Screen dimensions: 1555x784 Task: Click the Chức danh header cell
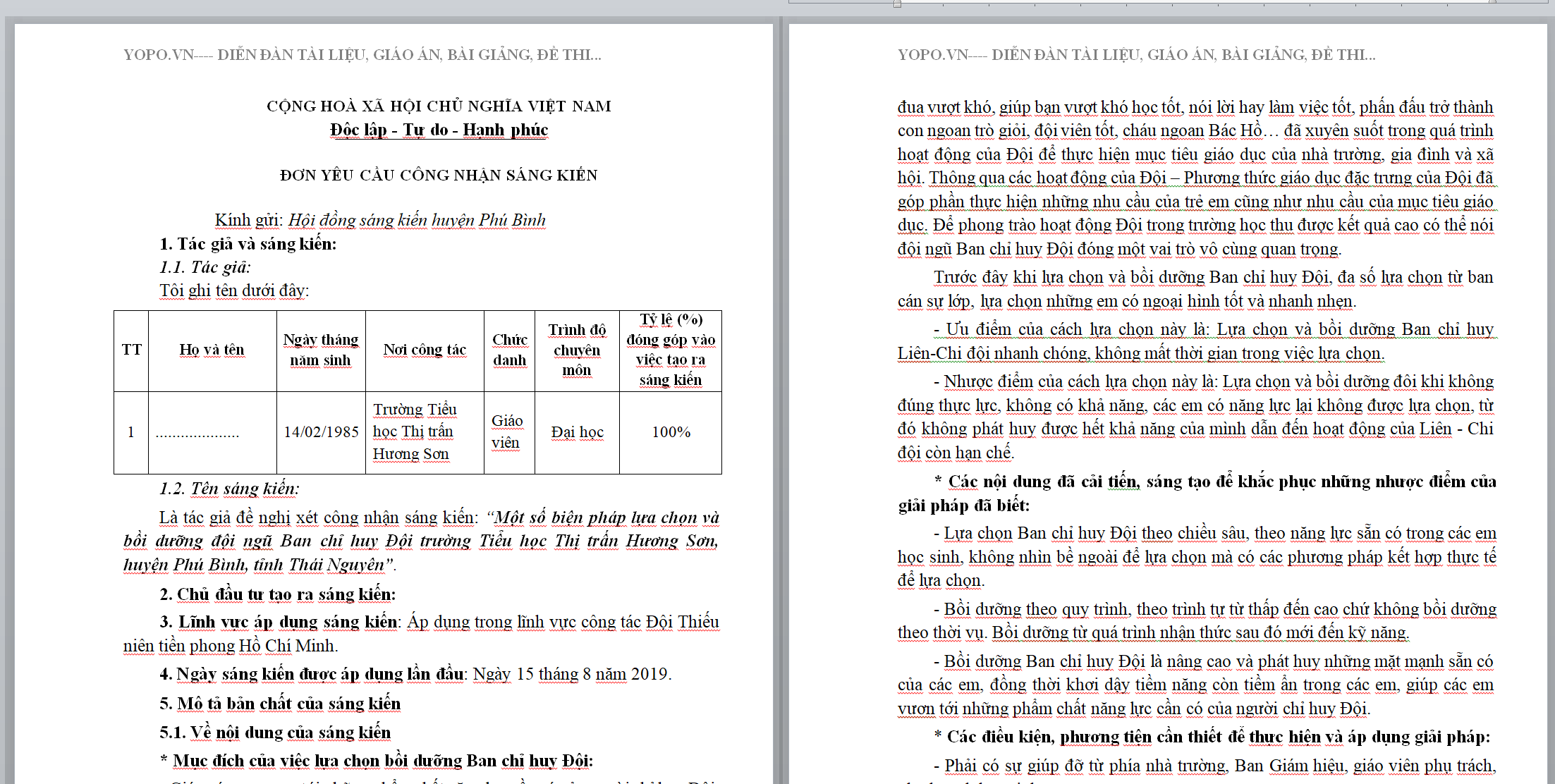[x=509, y=350]
